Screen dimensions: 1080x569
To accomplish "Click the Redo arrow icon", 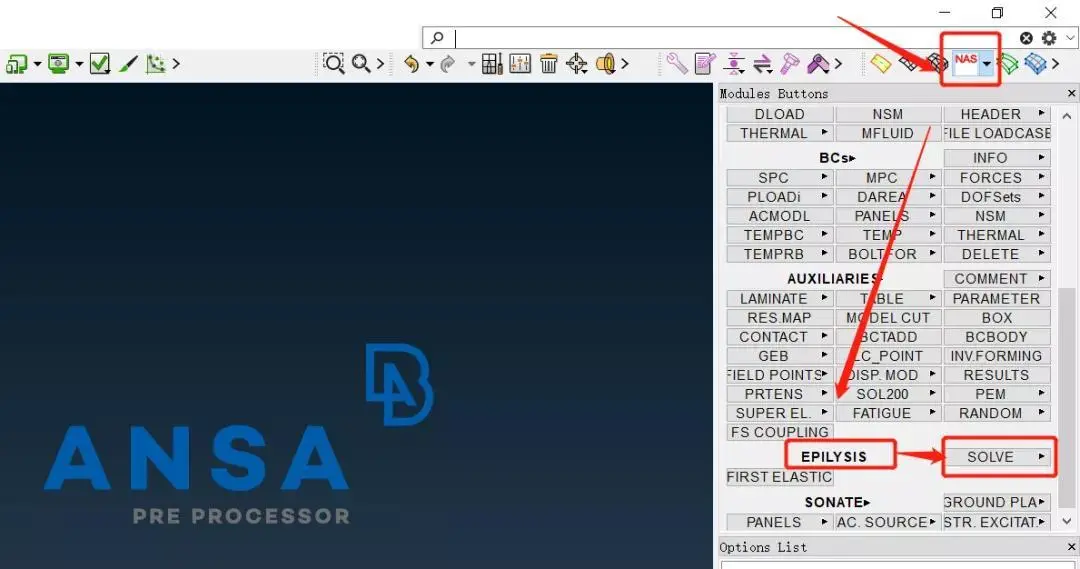I will coord(448,64).
